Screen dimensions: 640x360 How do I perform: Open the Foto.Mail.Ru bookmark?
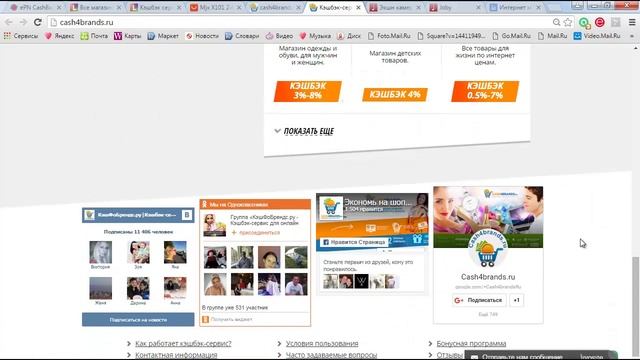[x=389, y=36]
